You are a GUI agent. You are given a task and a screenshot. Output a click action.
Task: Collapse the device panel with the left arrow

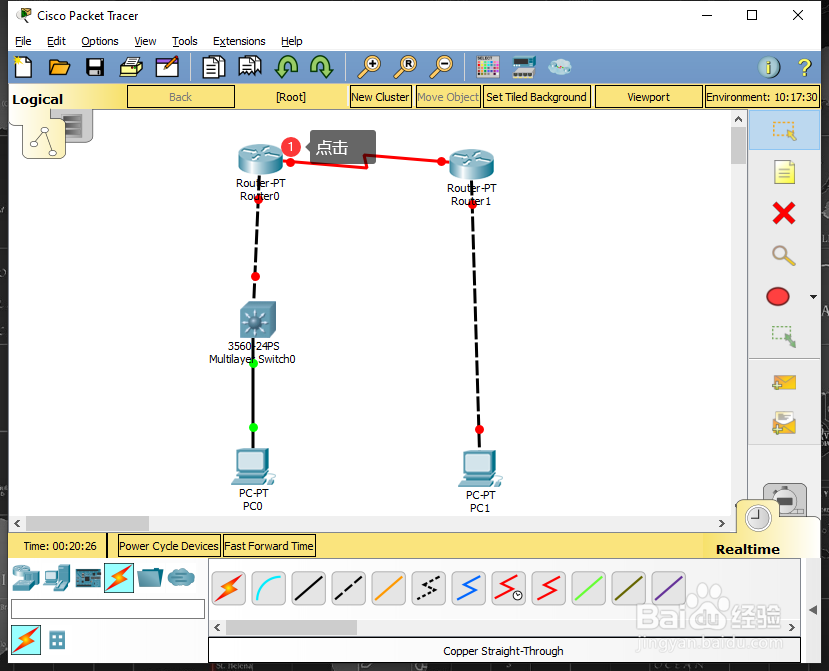(x=813, y=610)
